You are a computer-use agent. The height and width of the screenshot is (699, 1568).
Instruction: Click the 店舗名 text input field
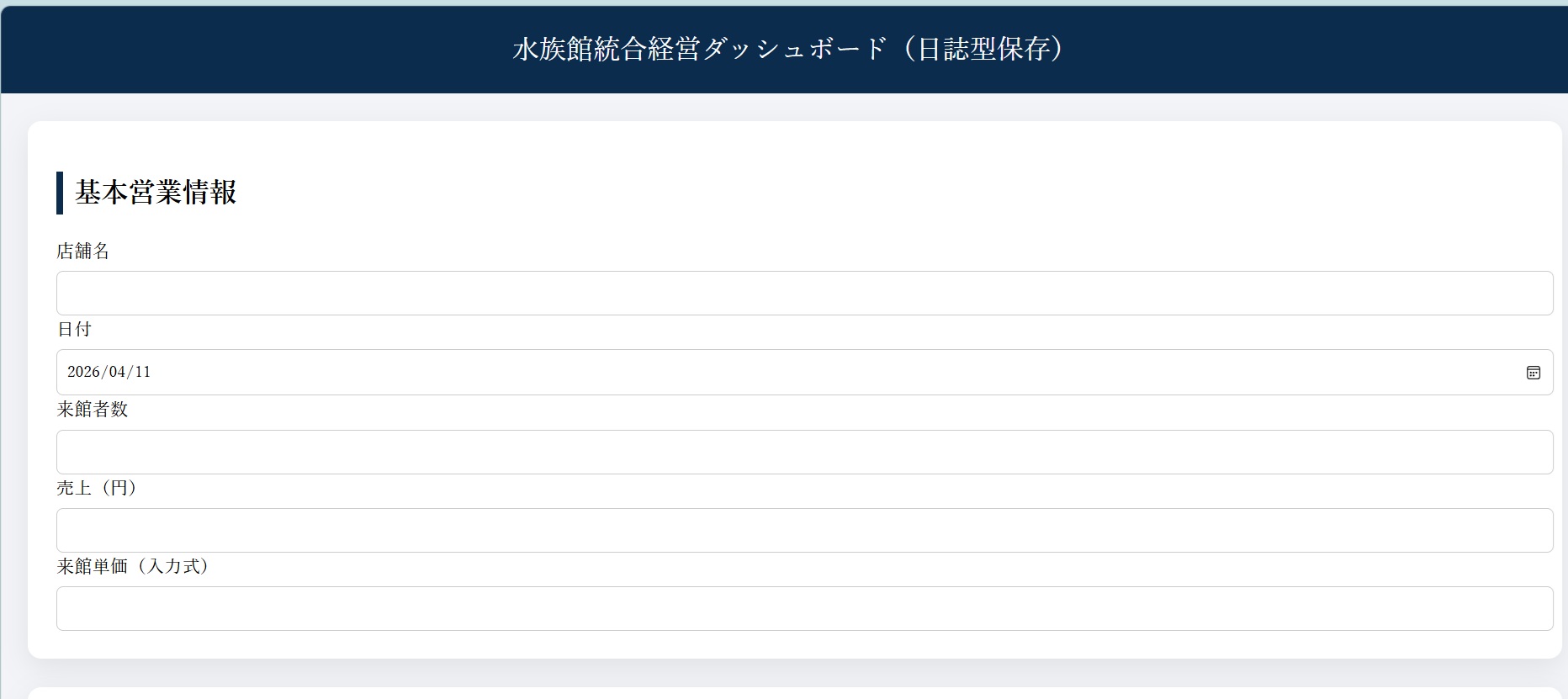point(804,293)
